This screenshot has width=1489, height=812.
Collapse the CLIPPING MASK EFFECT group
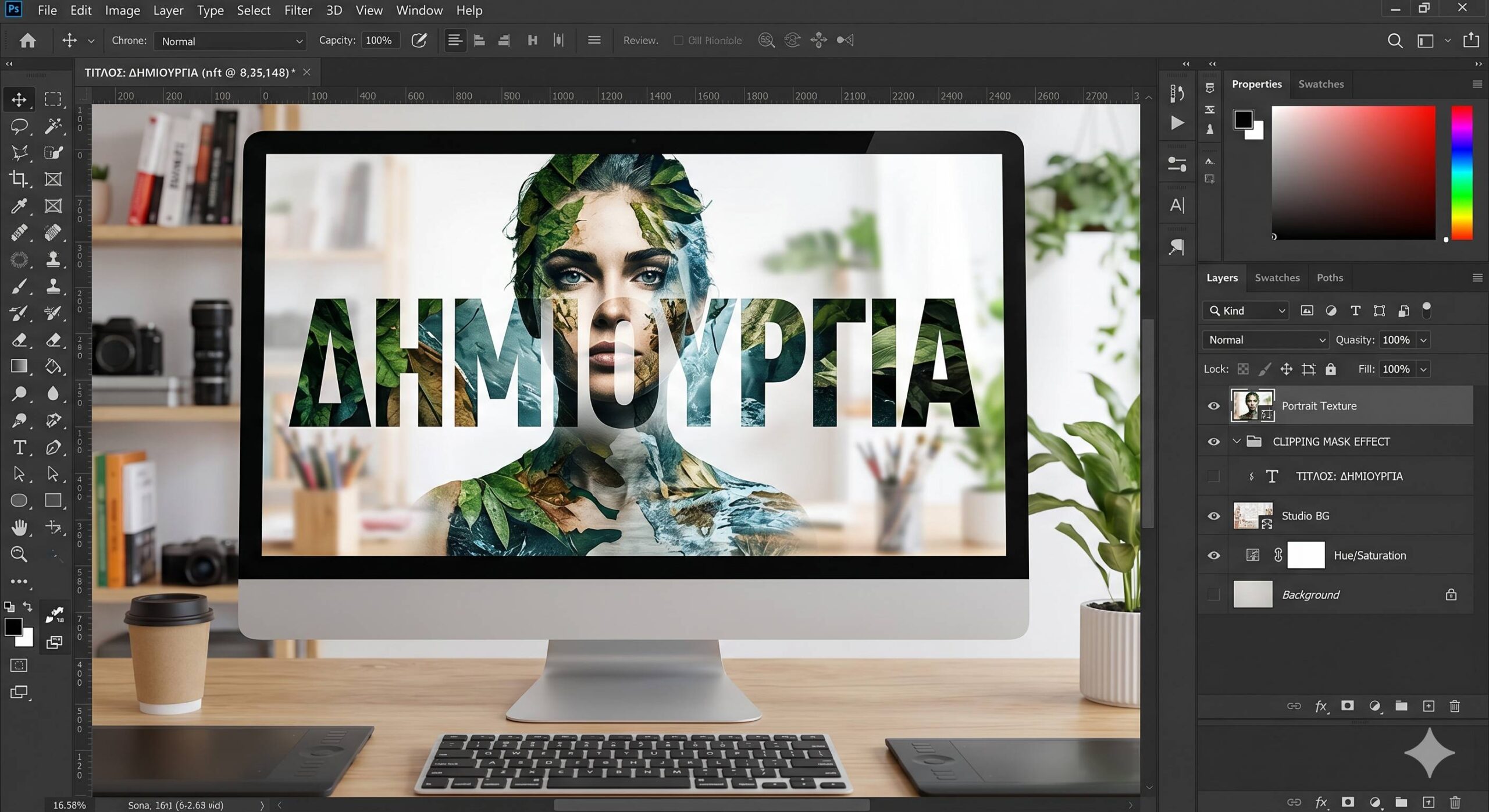pos(1237,441)
